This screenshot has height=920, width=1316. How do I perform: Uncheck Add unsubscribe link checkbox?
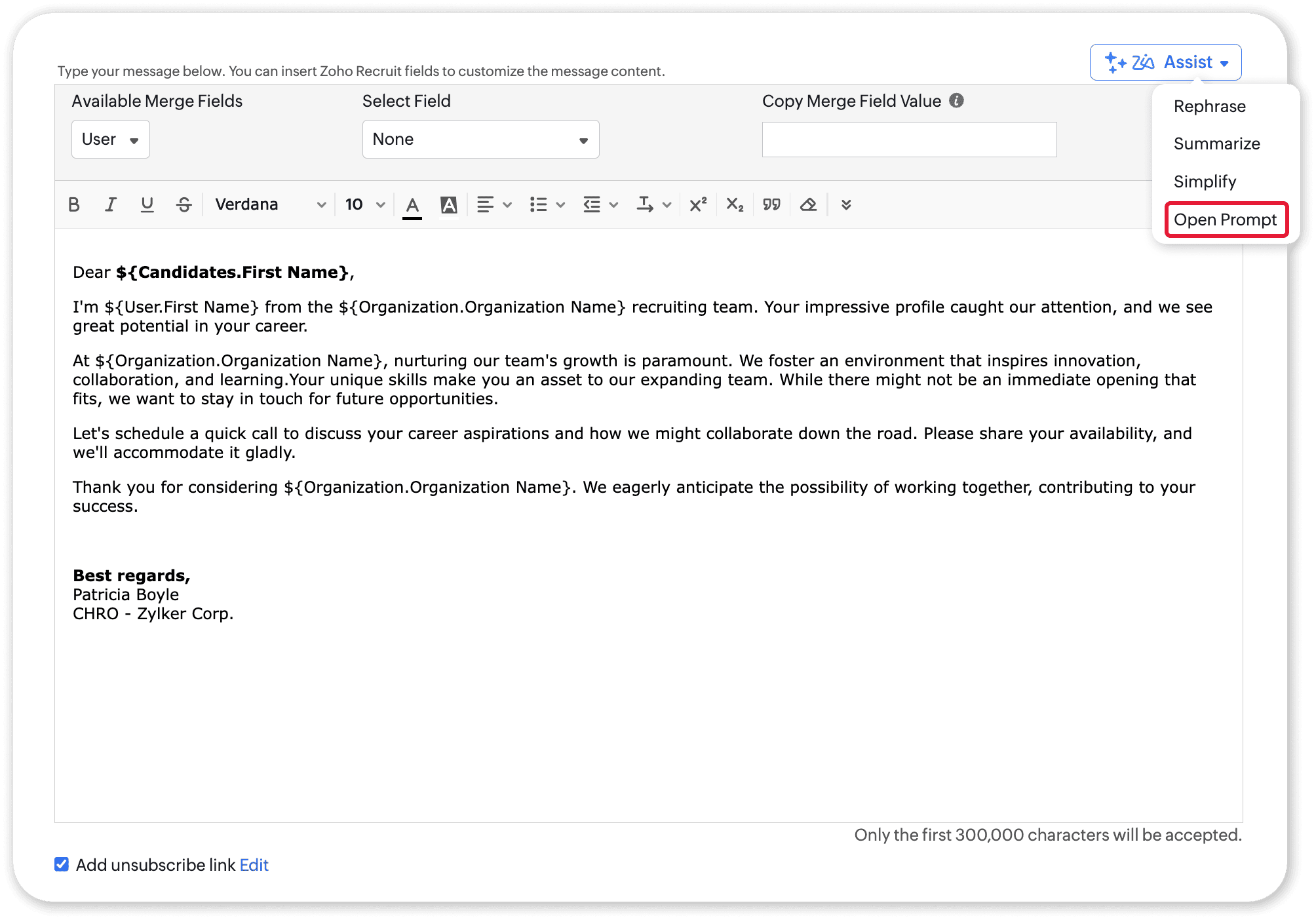pyautogui.click(x=62, y=864)
